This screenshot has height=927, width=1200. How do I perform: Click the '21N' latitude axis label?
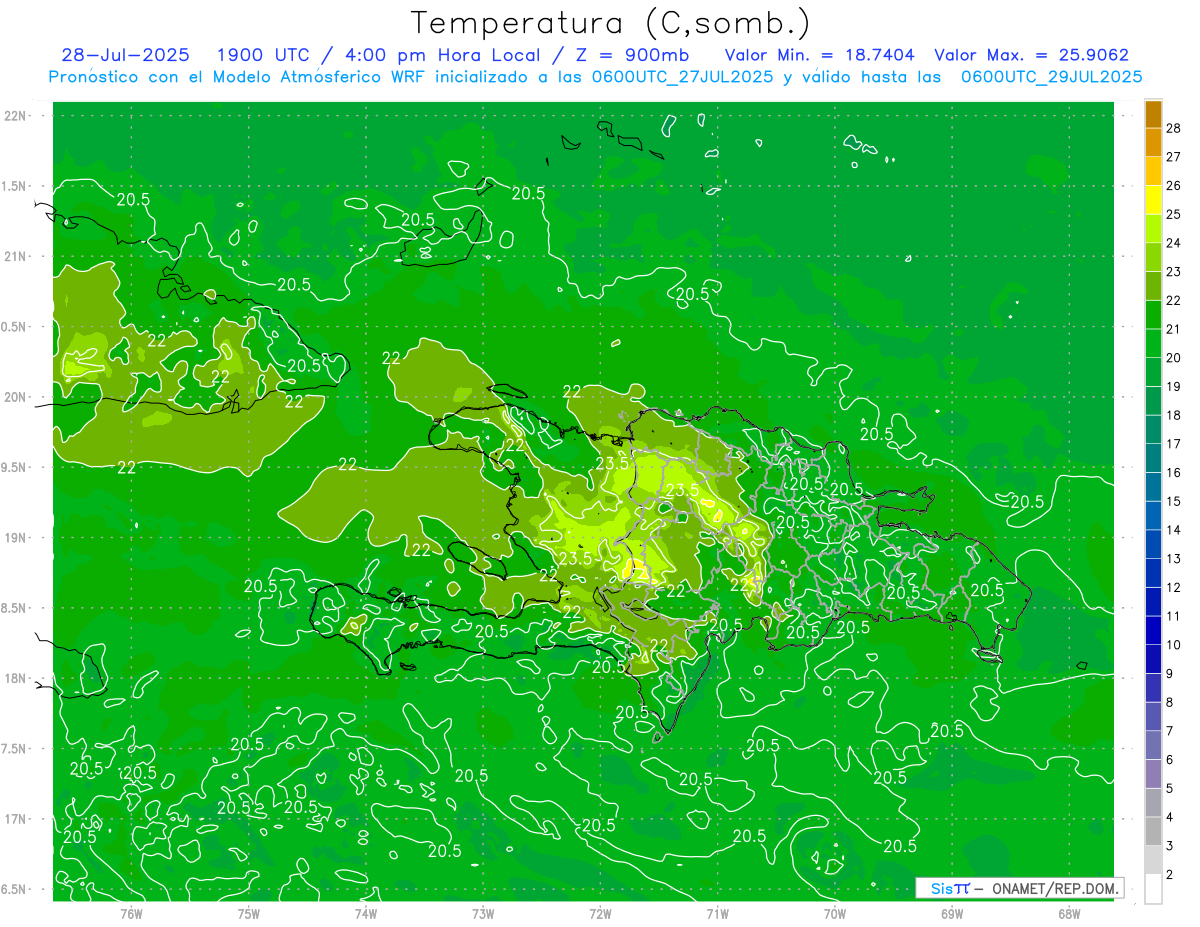click(x=17, y=256)
